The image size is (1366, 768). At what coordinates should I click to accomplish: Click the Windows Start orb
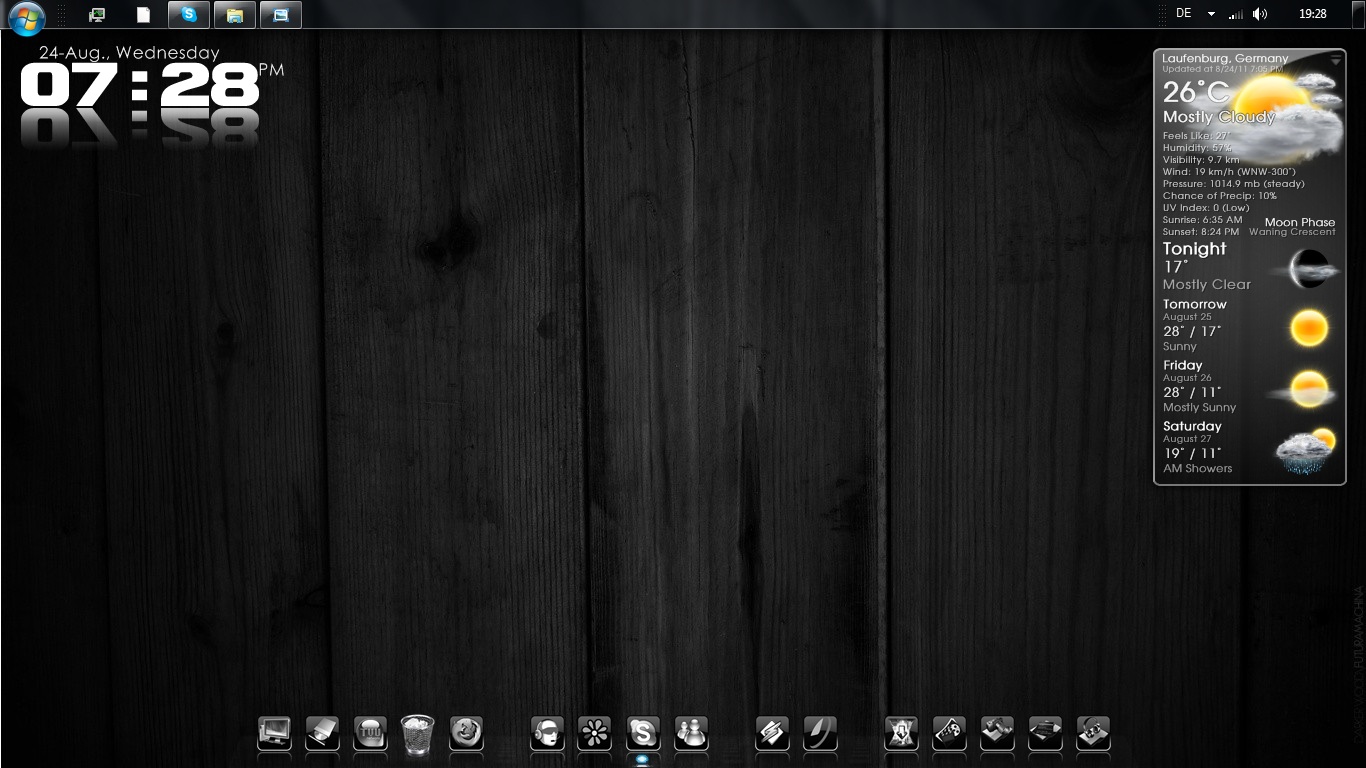(x=27, y=15)
